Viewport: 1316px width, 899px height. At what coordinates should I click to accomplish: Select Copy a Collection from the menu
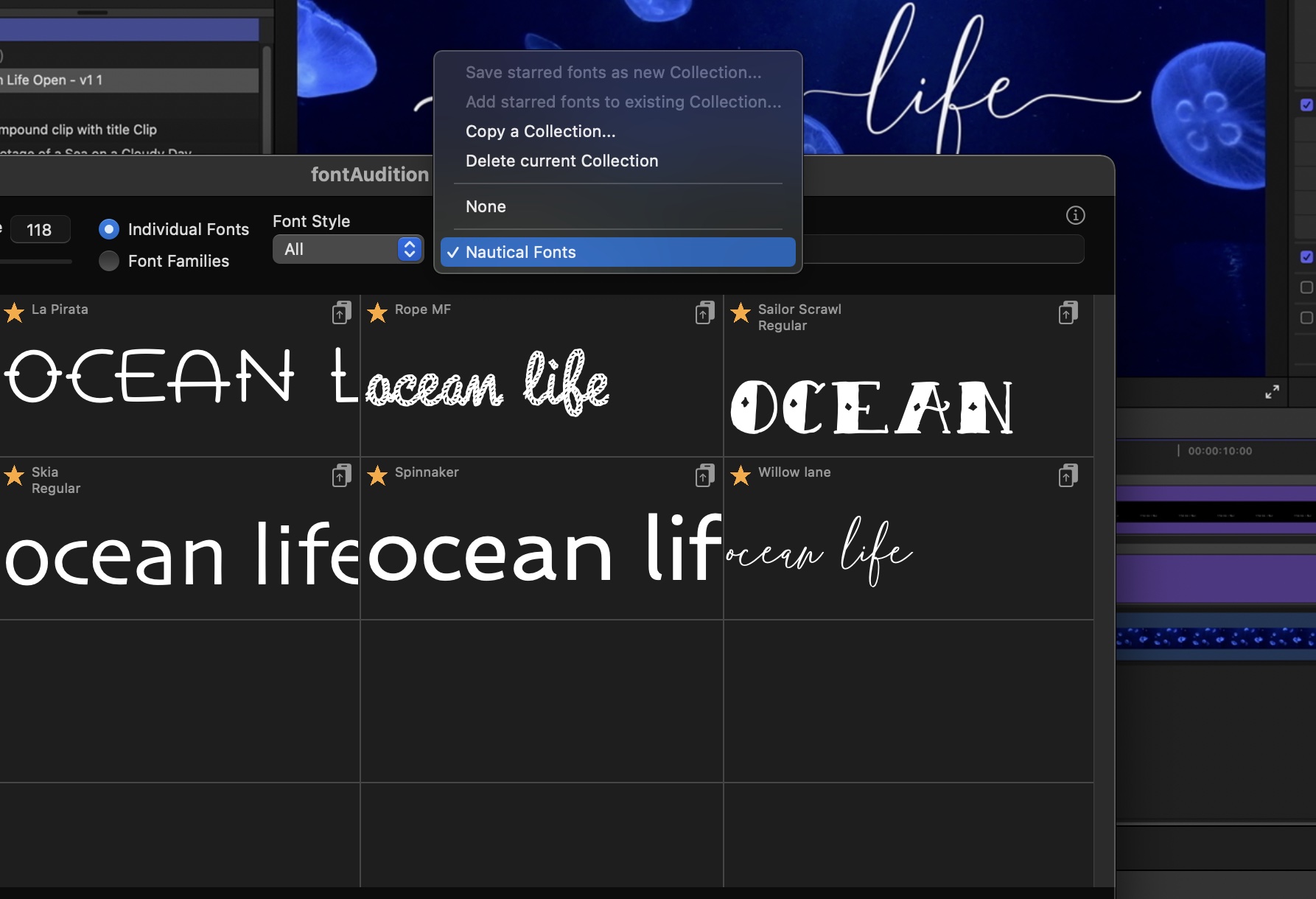click(540, 131)
